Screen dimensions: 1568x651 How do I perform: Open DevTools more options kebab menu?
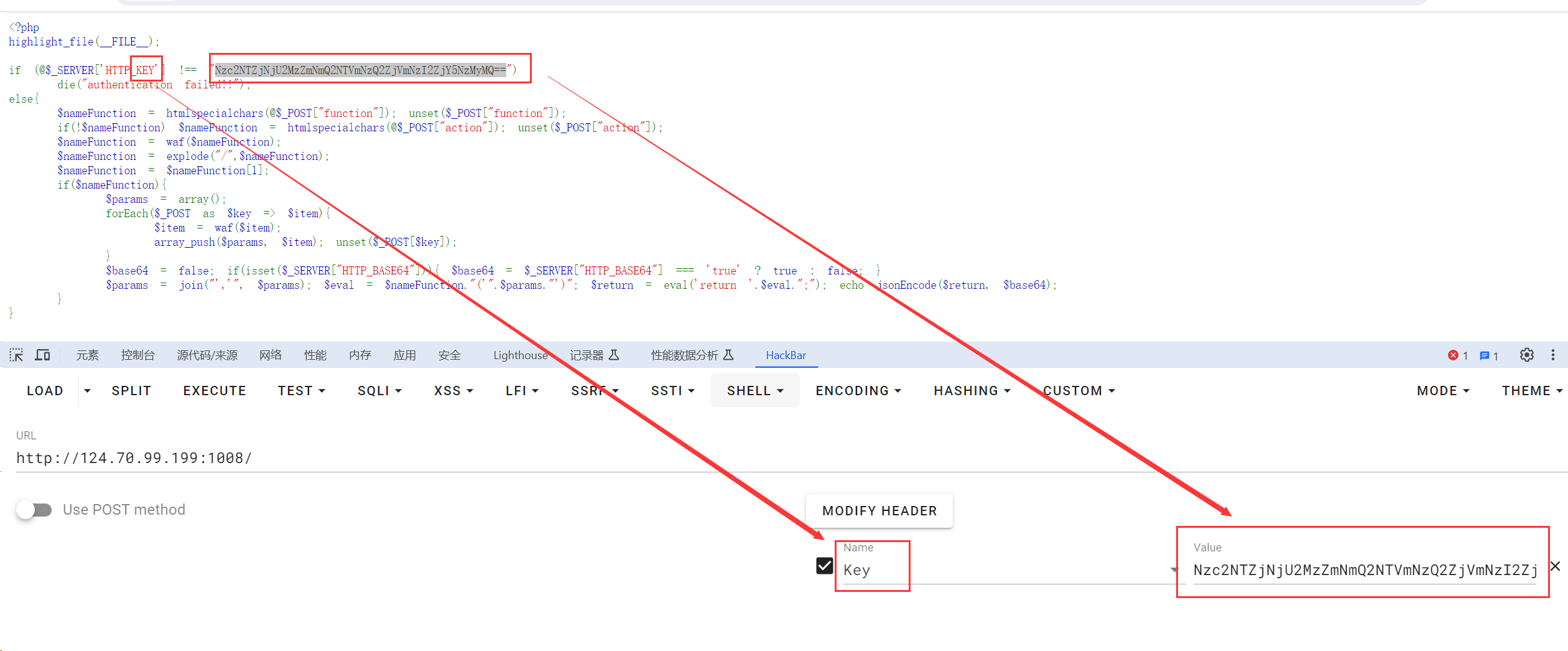pos(1552,355)
